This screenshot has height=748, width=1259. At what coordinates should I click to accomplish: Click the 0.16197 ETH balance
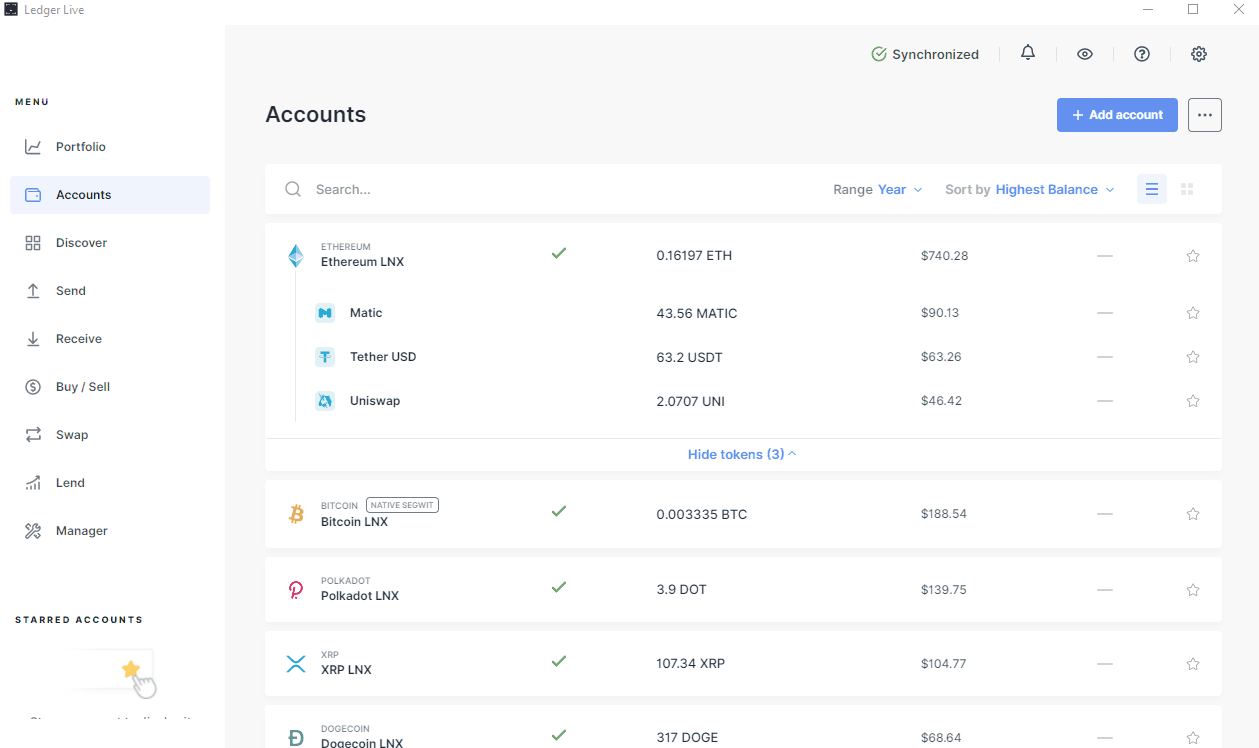[x=694, y=256]
